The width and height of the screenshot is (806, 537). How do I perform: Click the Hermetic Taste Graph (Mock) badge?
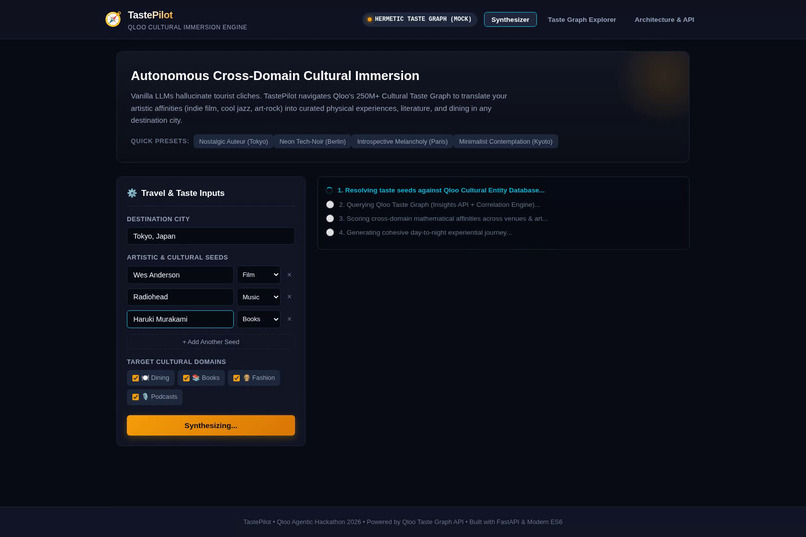click(419, 20)
